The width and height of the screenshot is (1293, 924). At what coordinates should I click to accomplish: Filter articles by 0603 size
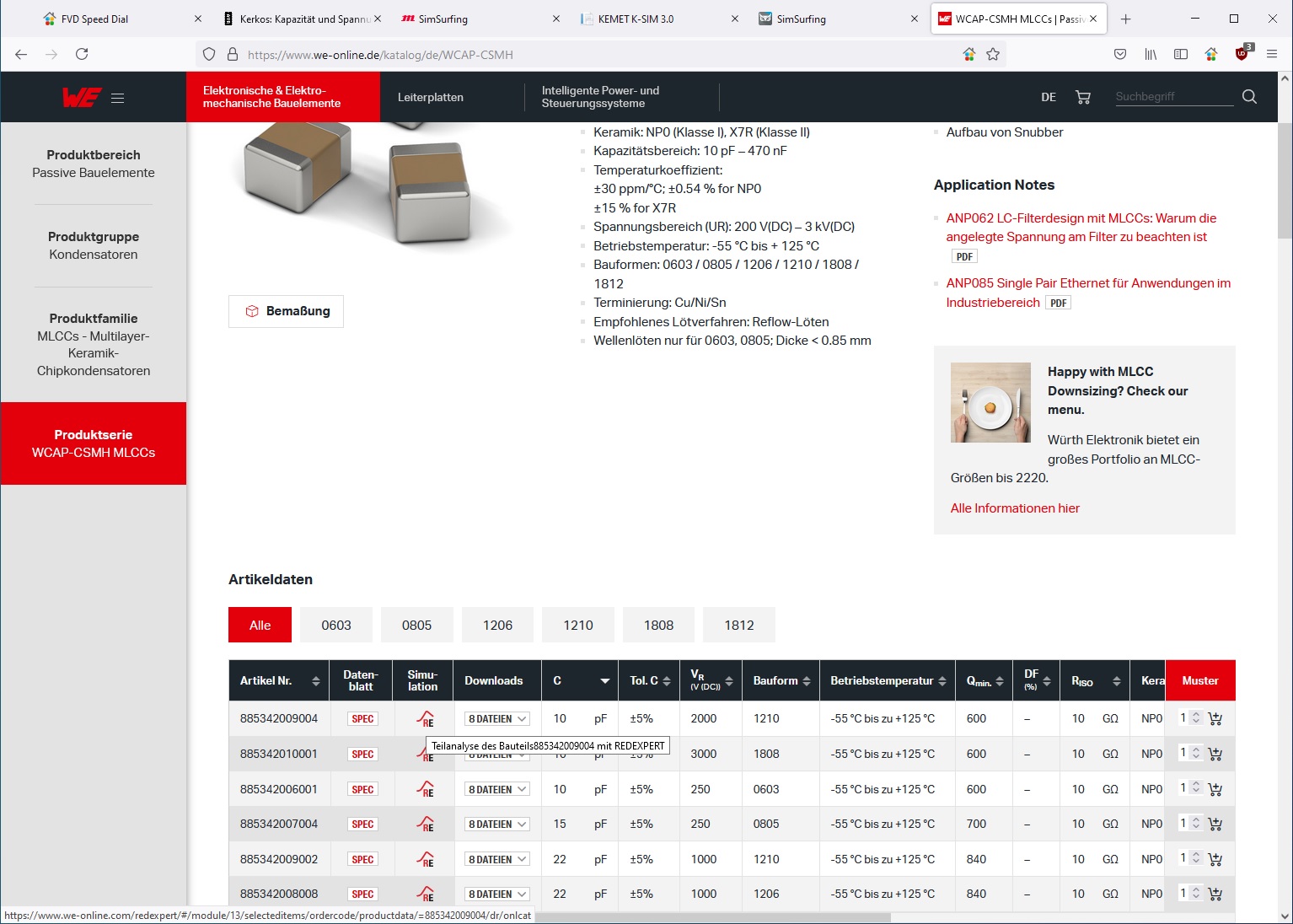coord(336,625)
